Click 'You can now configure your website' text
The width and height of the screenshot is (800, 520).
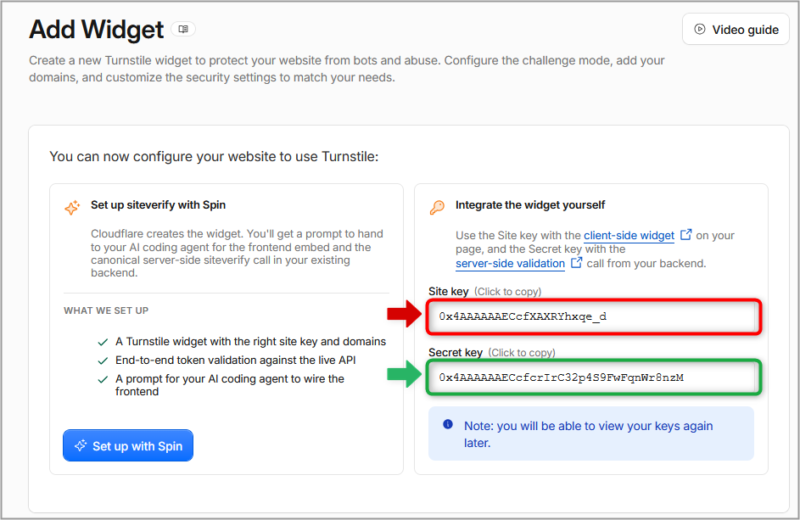[x=214, y=156]
